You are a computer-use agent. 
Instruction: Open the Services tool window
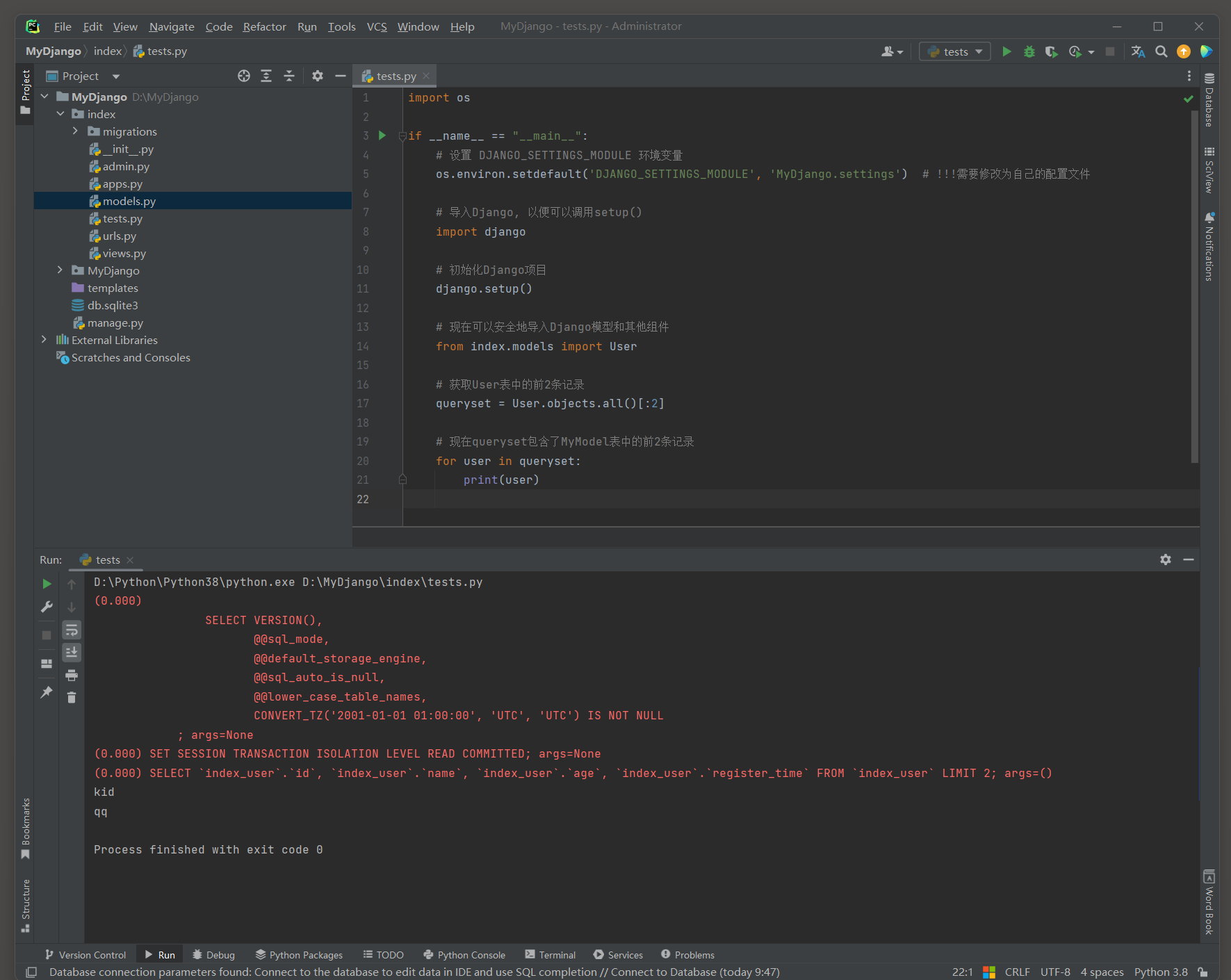[618, 955]
